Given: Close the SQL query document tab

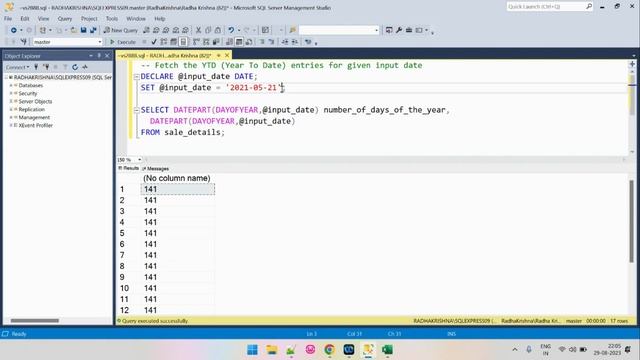Looking at the screenshot, I should tap(227, 56).
